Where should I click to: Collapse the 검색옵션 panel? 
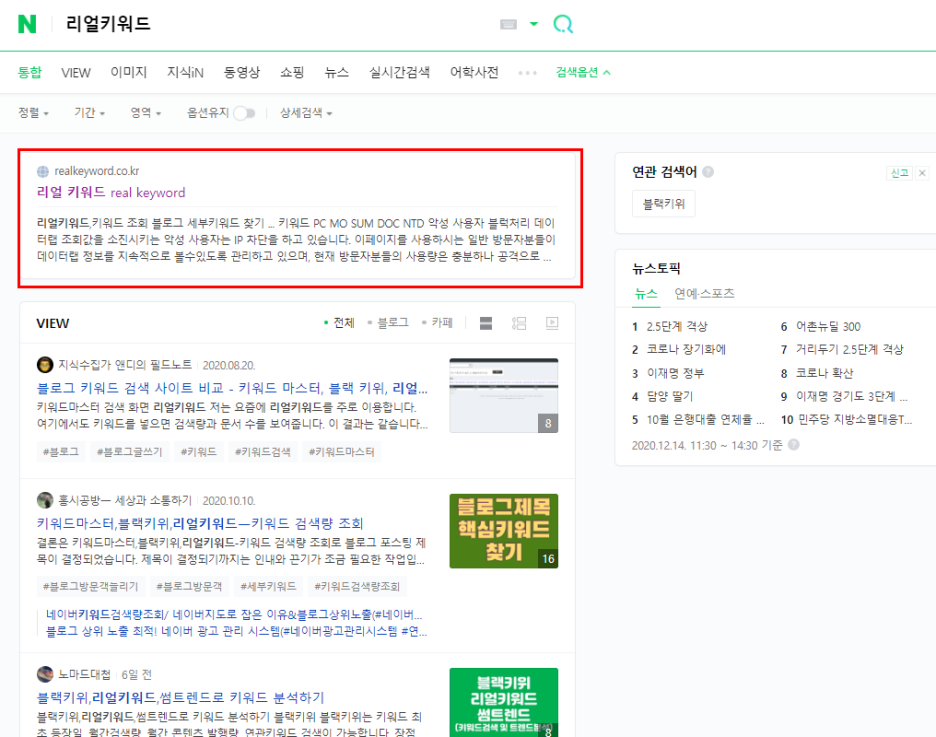pyautogui.click(x=583, y=72)
